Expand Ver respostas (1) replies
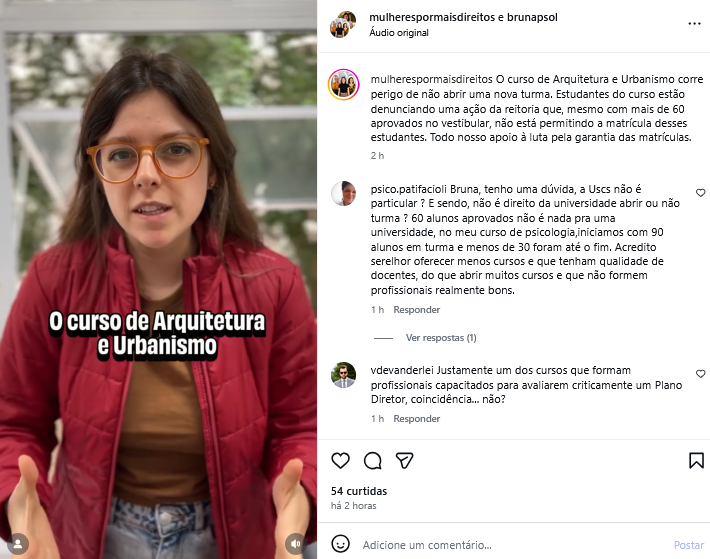The width and height of the screenshot is (710, 559). (441, 338)
